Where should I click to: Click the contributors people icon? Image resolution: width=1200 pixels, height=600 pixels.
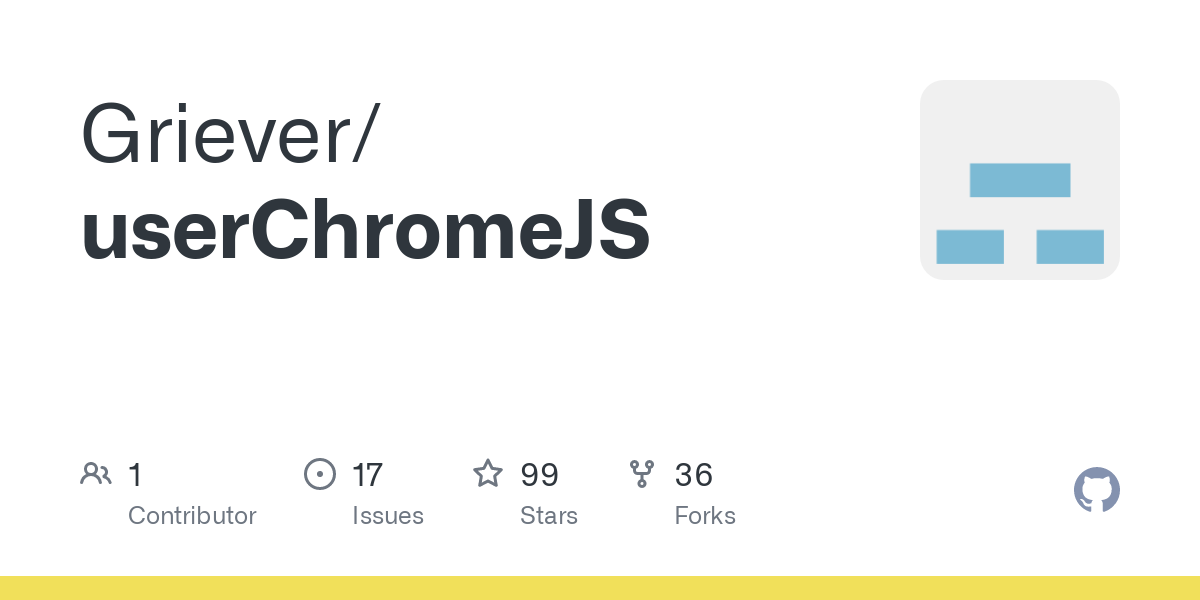[95, 474]
